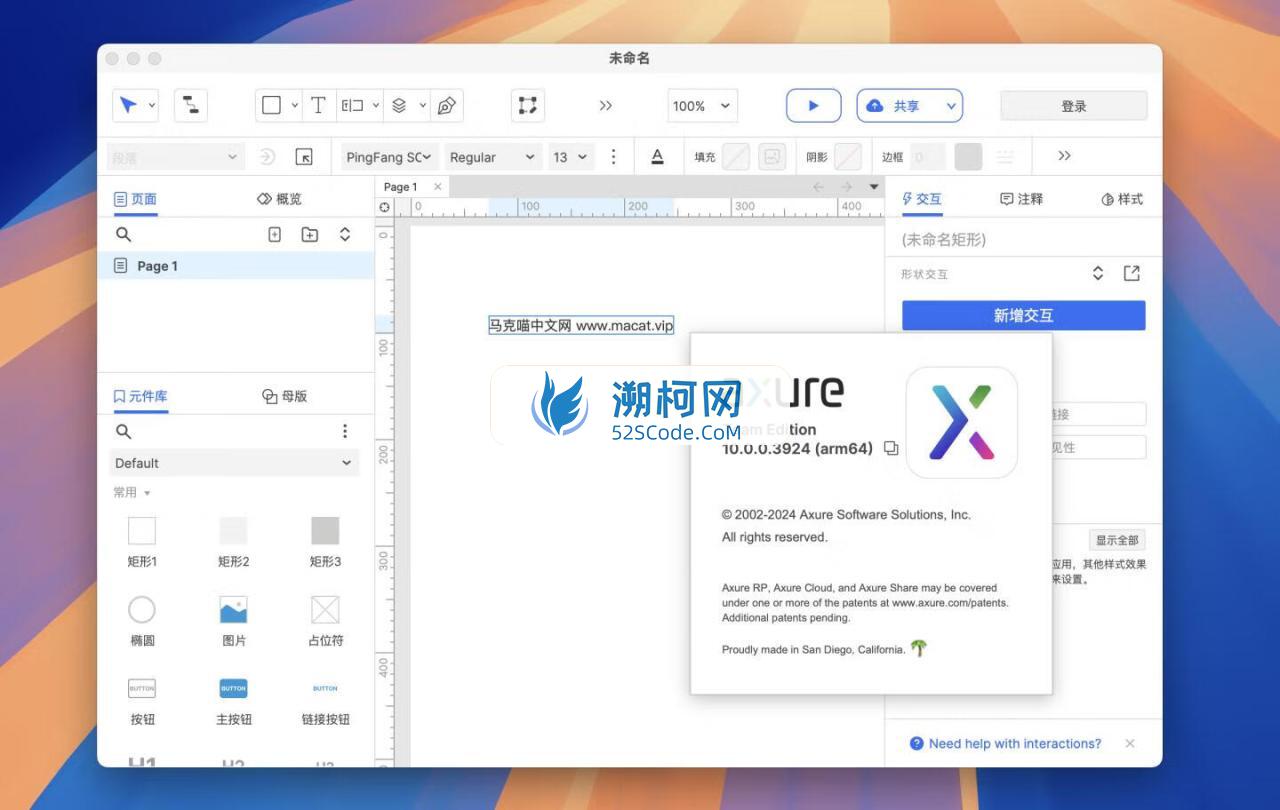Screen dimensions: 1280x810
Task: Select the connector tool
Action: click(190, 105)
